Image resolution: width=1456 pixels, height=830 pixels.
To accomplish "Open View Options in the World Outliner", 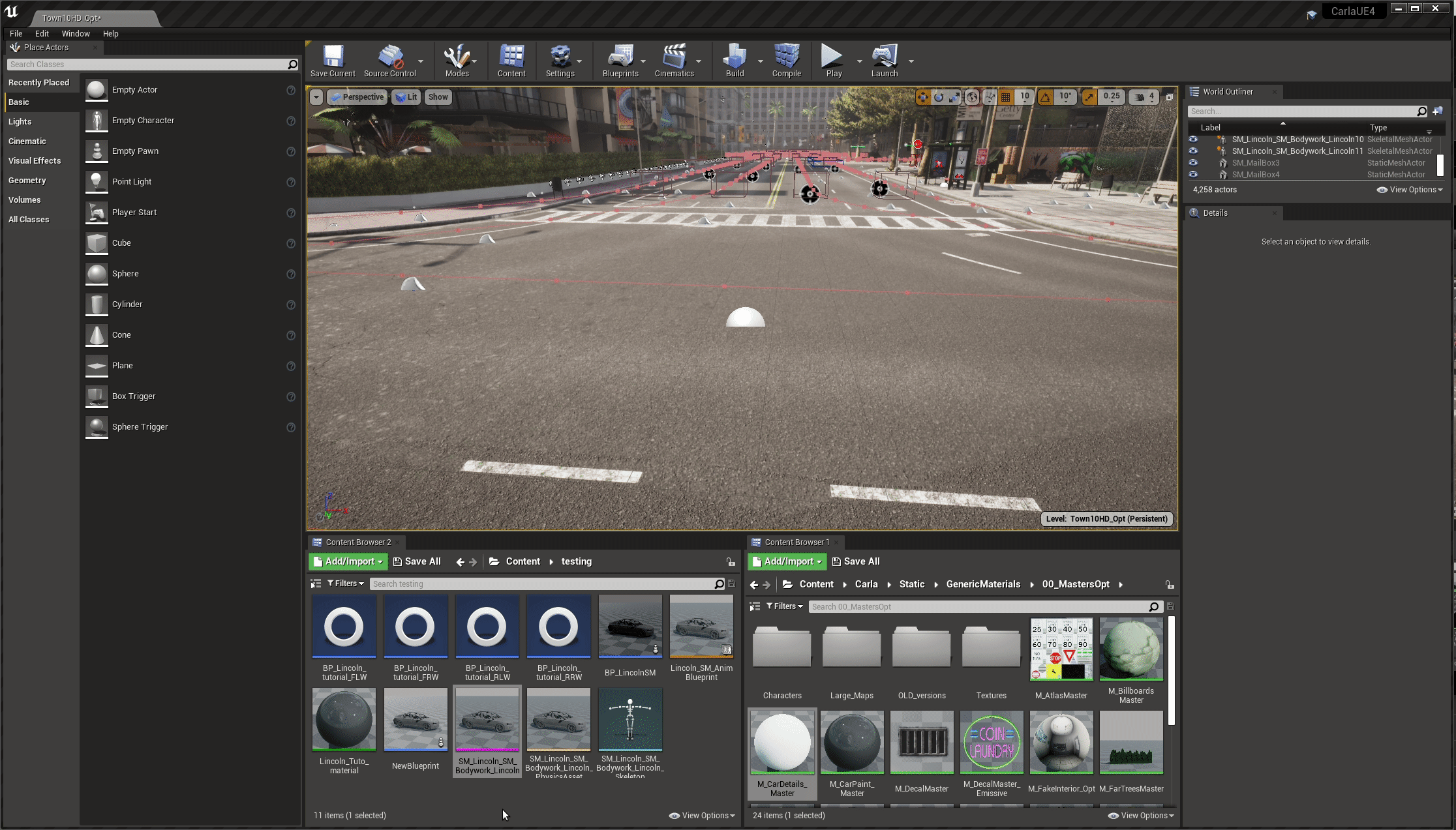I will pyautogui.click(x=1409, y=189).
